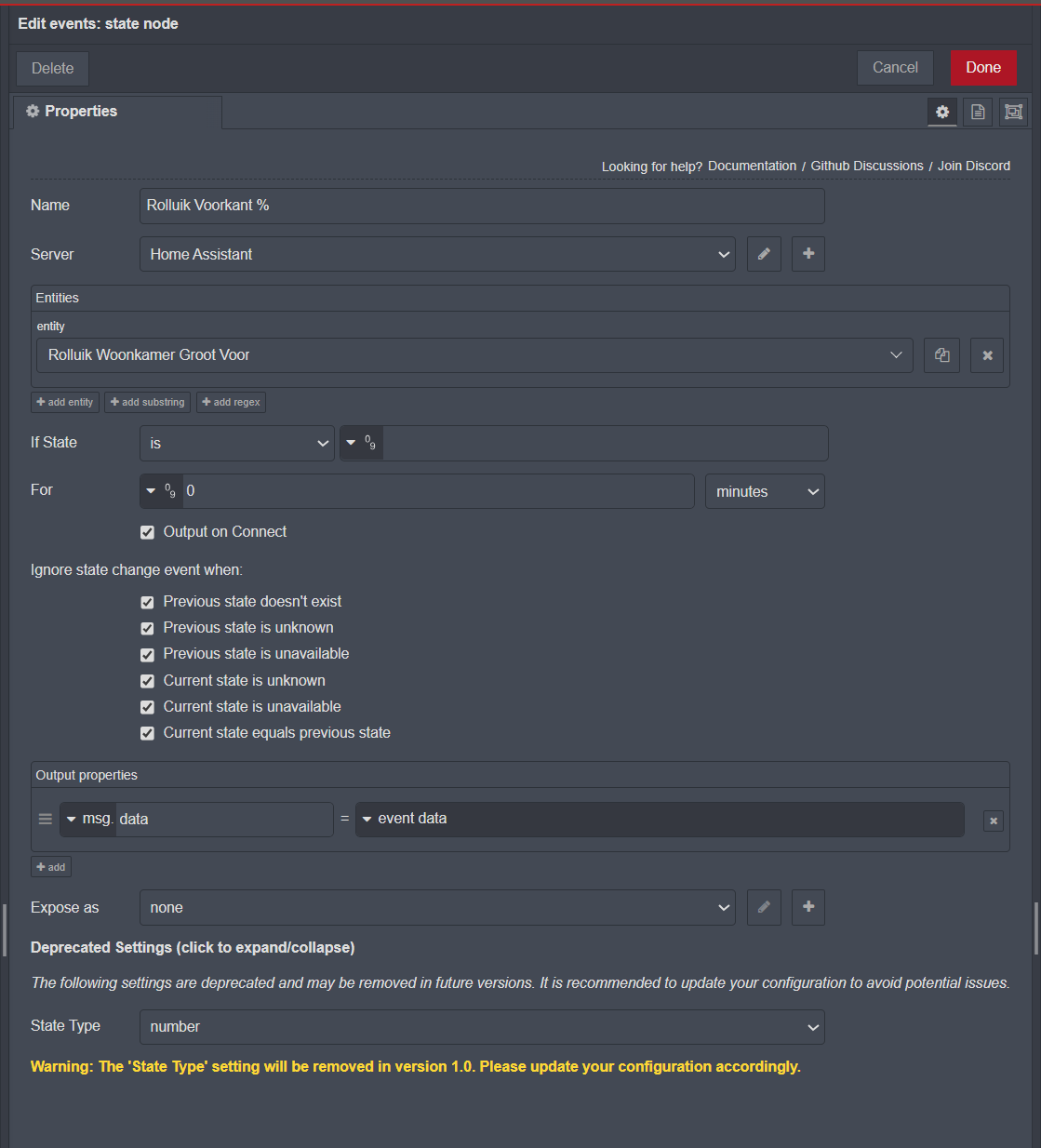1041x1148 pixels.
Task: Toggle Output on Connect checkbox
Action: tap(147, 532)
